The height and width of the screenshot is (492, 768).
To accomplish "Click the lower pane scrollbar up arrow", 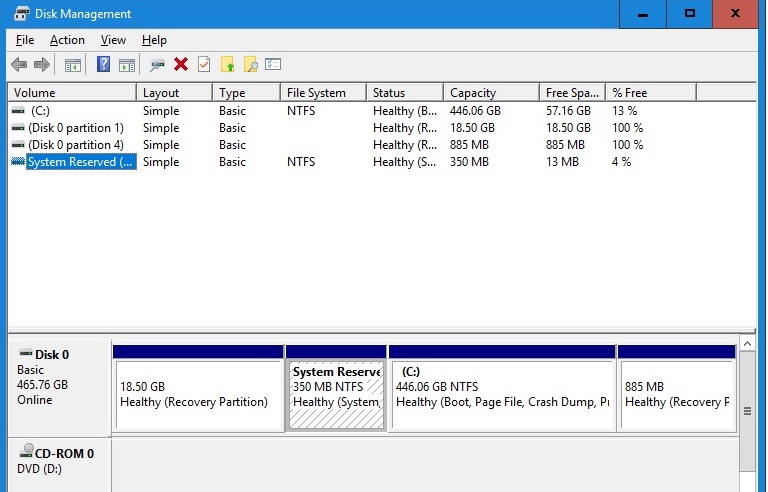I will [747, 344].
